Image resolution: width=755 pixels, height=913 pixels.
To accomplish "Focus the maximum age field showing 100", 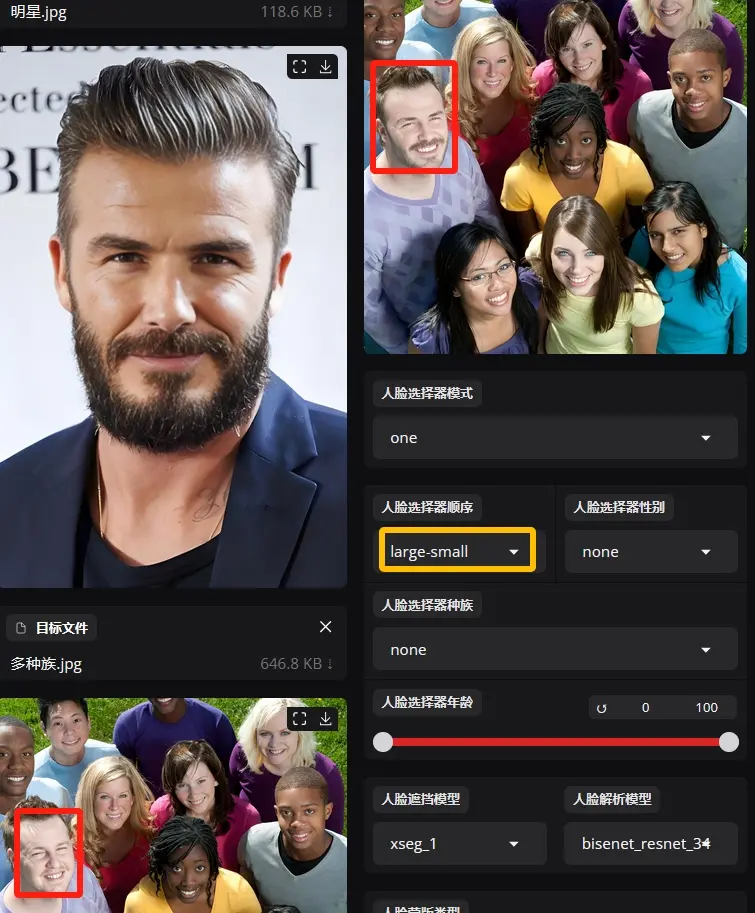I will pyautogui.click(x=706, y=708).
